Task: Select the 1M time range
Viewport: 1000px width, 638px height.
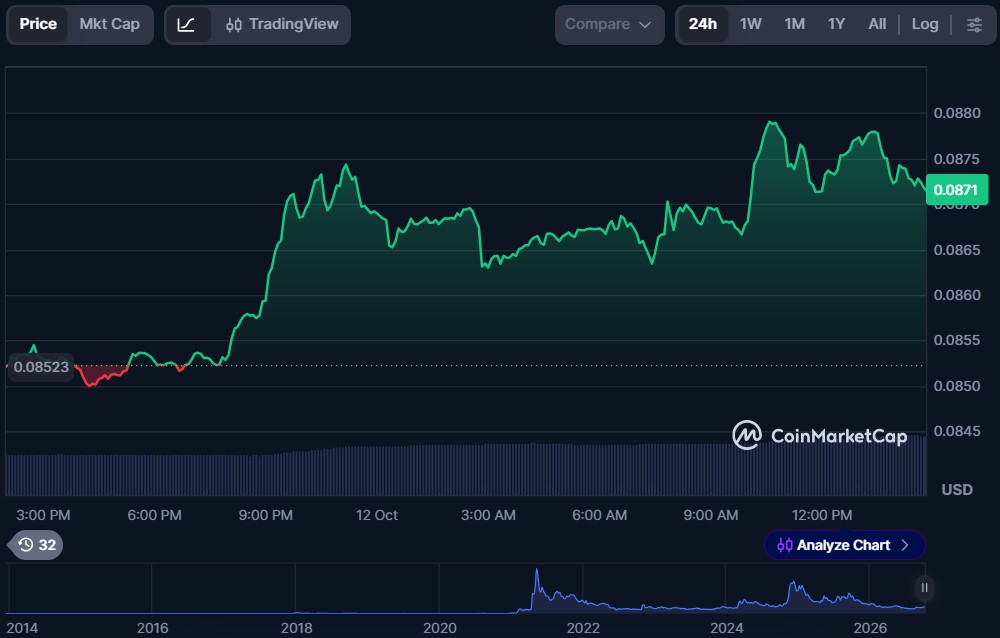Action: pos(795,24)
